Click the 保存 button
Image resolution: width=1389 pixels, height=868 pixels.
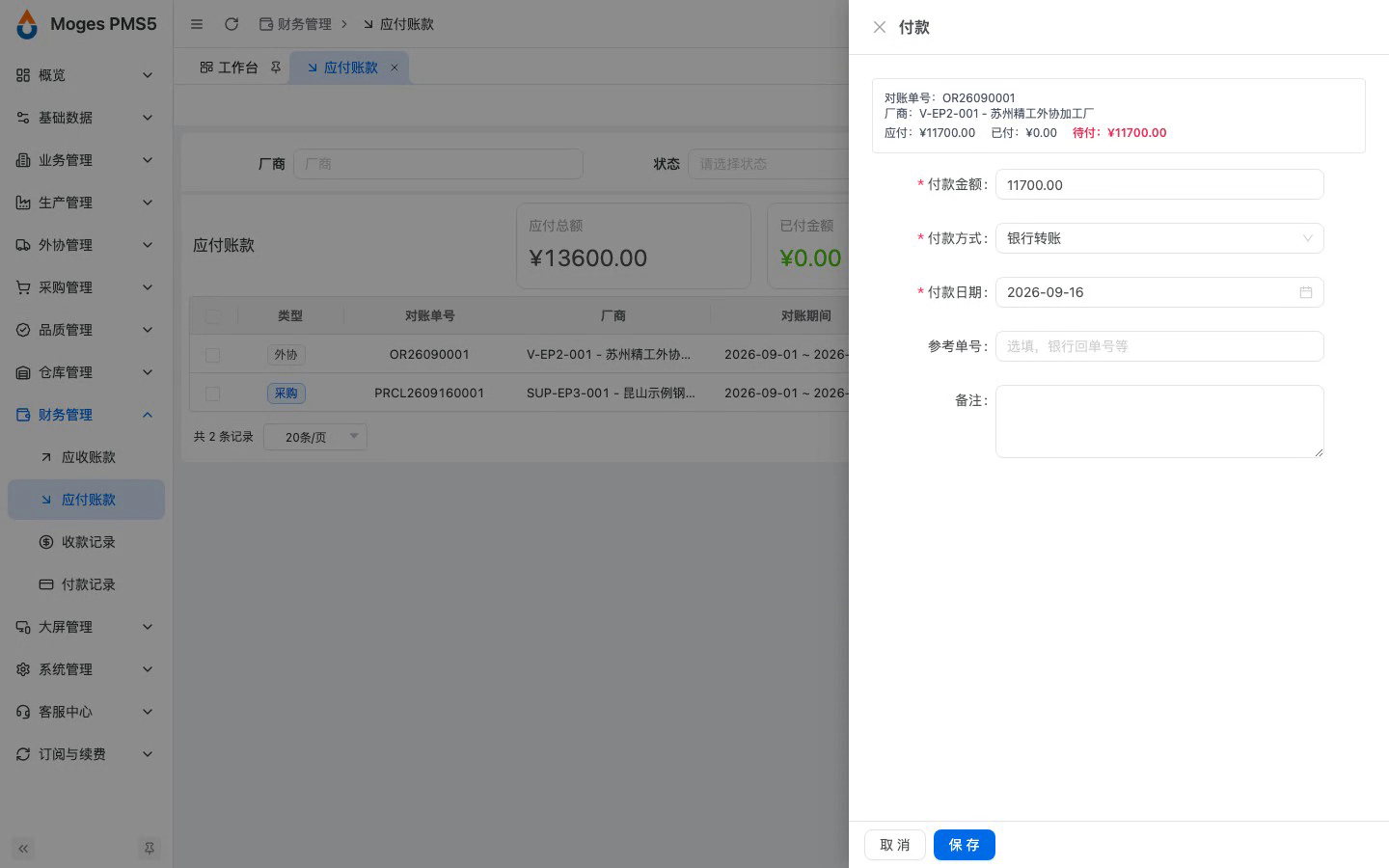(x=964, y=845)
